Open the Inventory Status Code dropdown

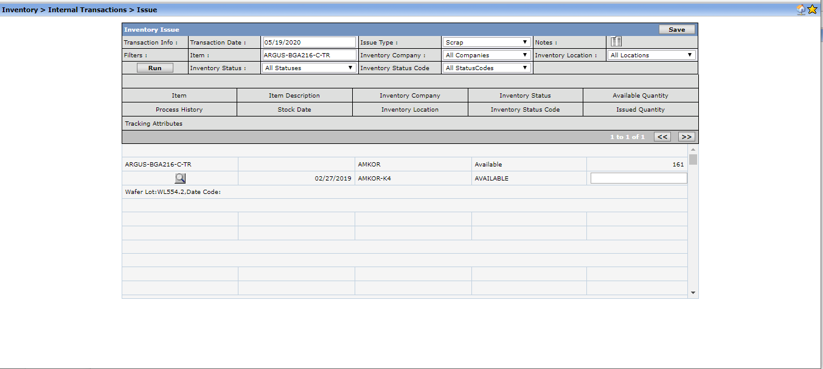tap(486, 68)
